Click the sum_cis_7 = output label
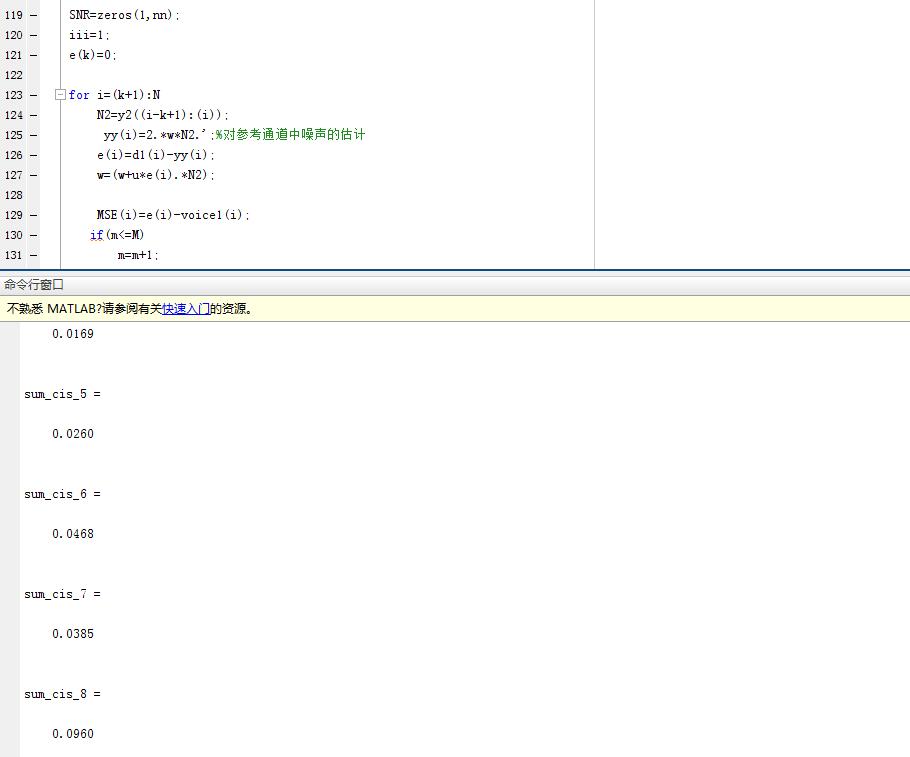Screen dimensions: 910x757 coord(62,594)
